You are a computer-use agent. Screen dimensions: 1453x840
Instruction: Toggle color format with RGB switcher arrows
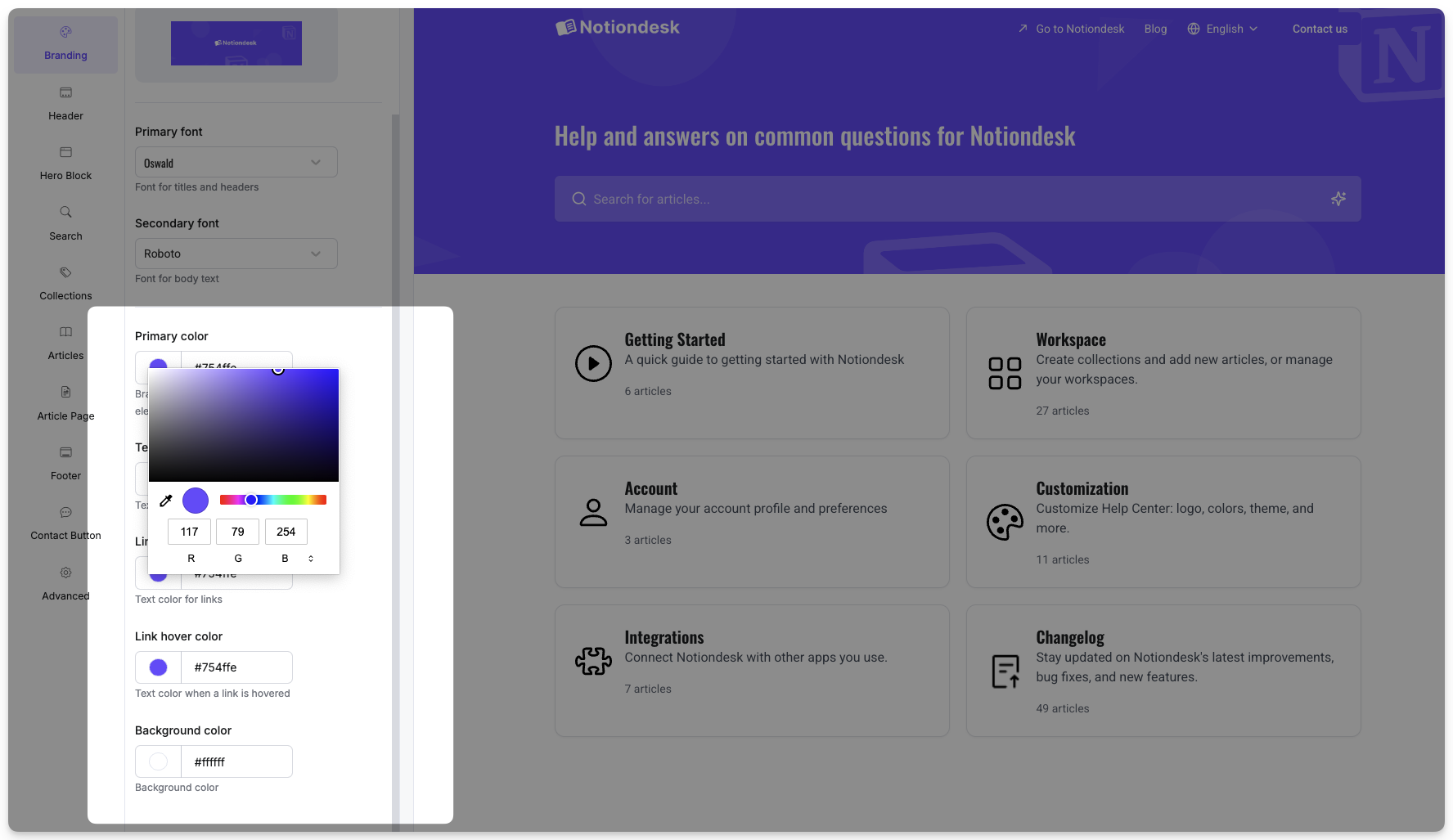[x=311, y=559]
